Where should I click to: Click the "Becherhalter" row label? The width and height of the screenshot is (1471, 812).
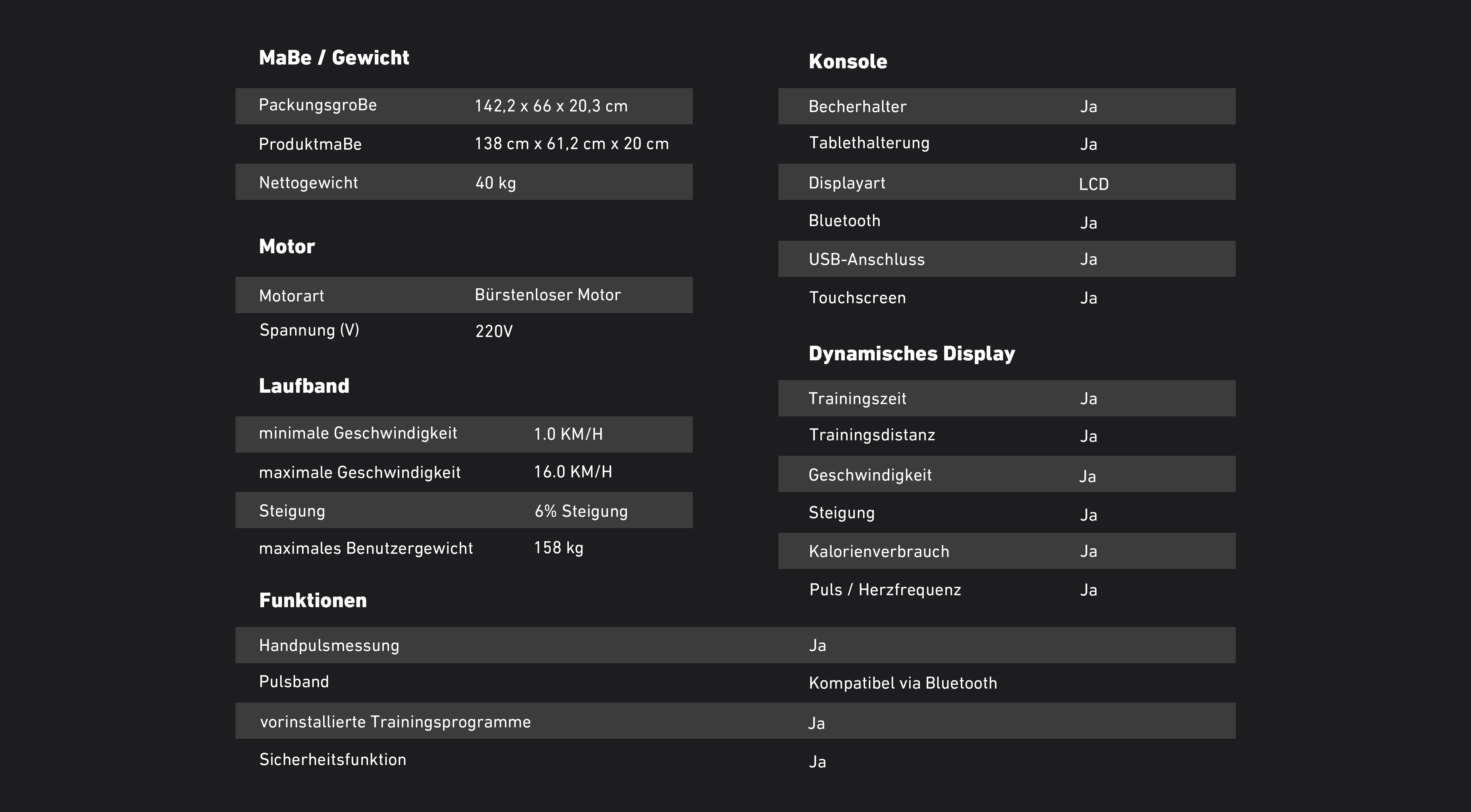tap(857, 106)
